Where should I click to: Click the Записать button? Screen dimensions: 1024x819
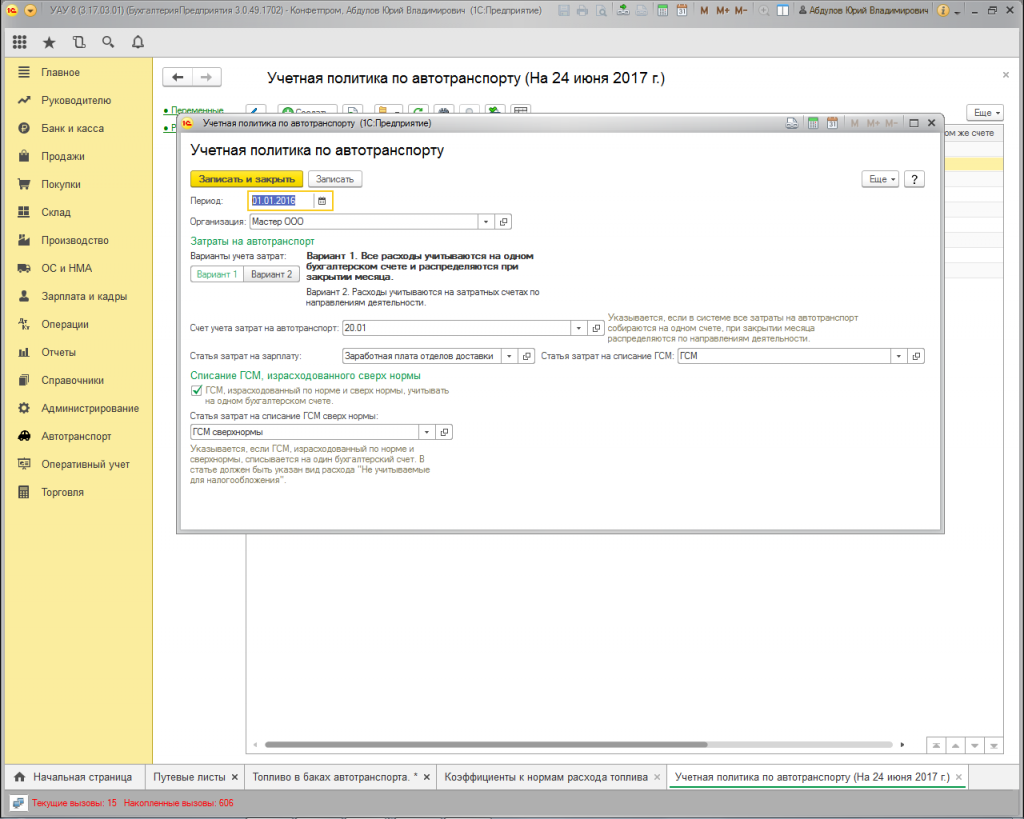[x=334, y=179]
